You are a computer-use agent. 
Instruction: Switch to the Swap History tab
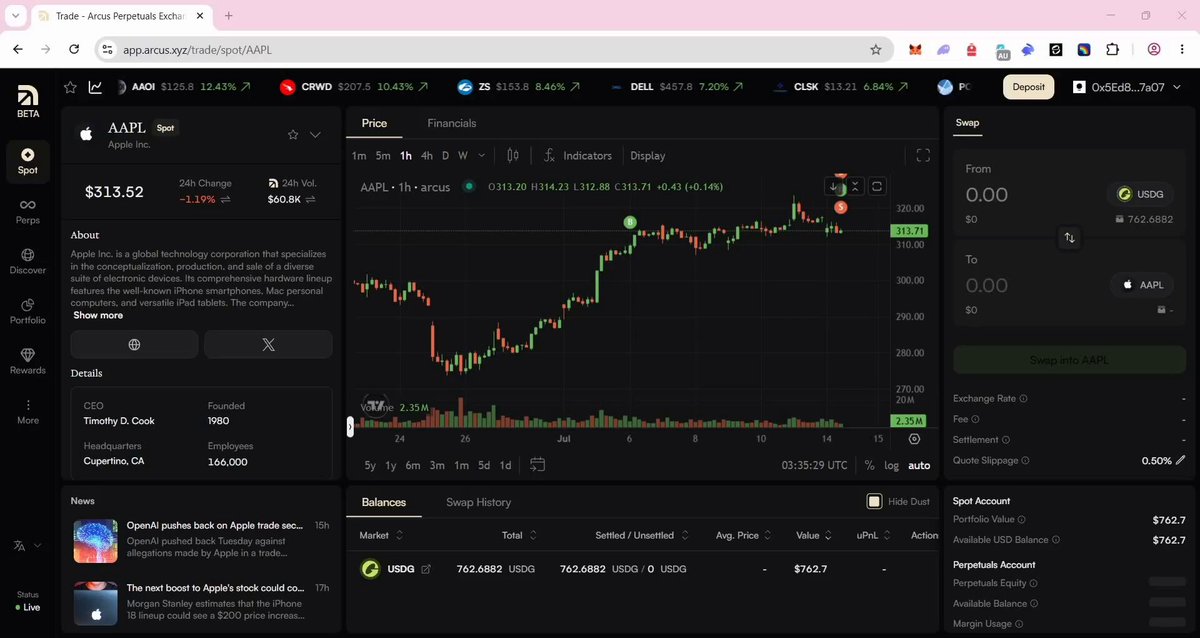(x=478, y=502)
